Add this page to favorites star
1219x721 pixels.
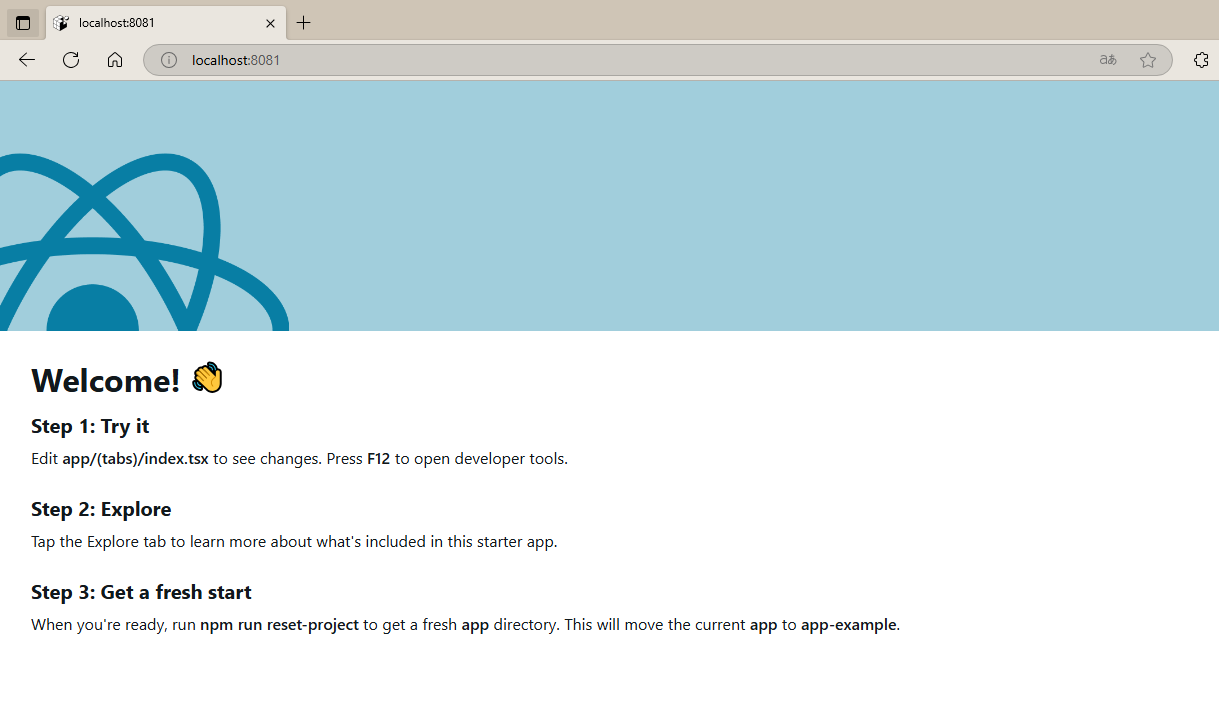click(1148, 60)
